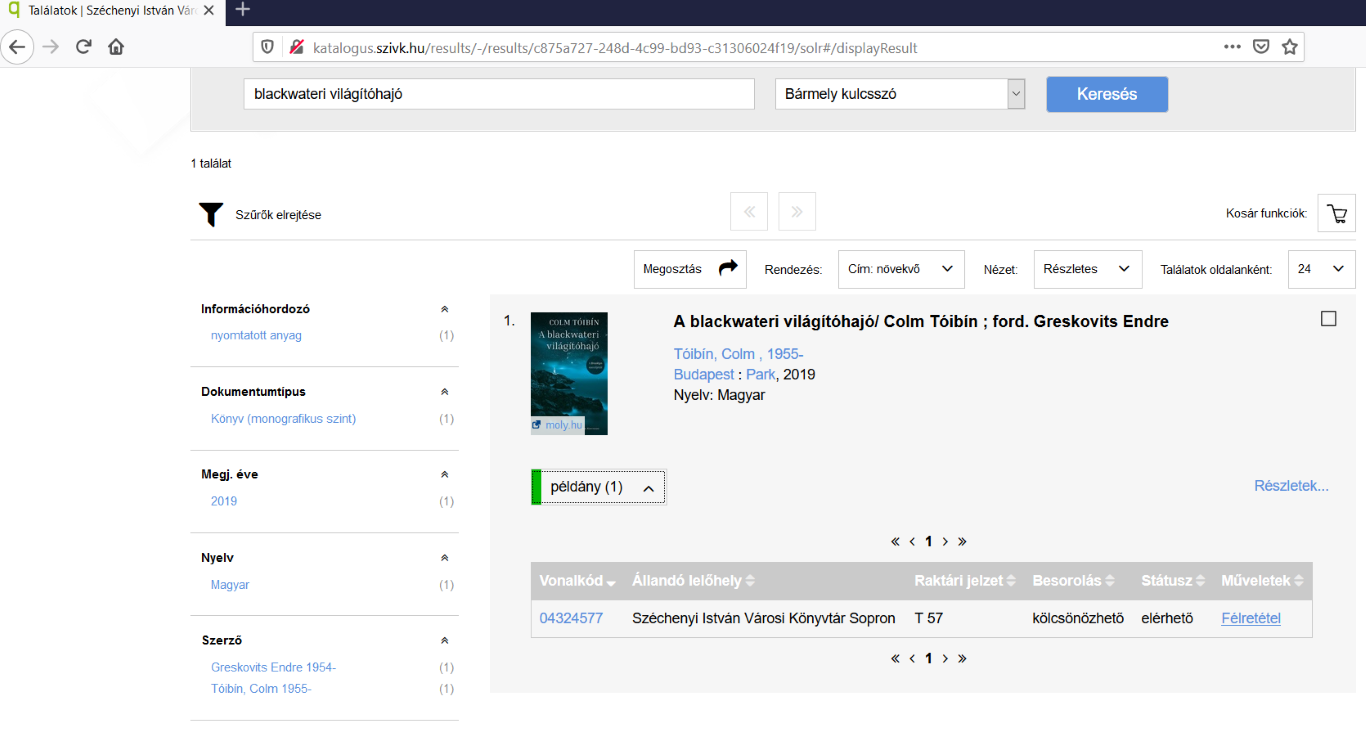1366x733 pixels.
Task: Collapse the Nyelv filter group
Action: (445, 558)
